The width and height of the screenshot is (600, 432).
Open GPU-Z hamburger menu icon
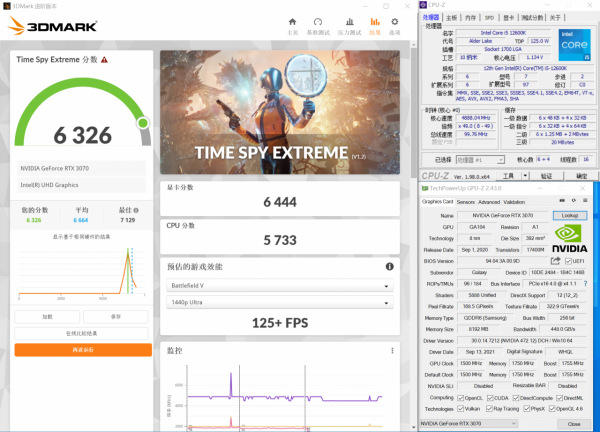pyautogui.click(x=585, y=200)
